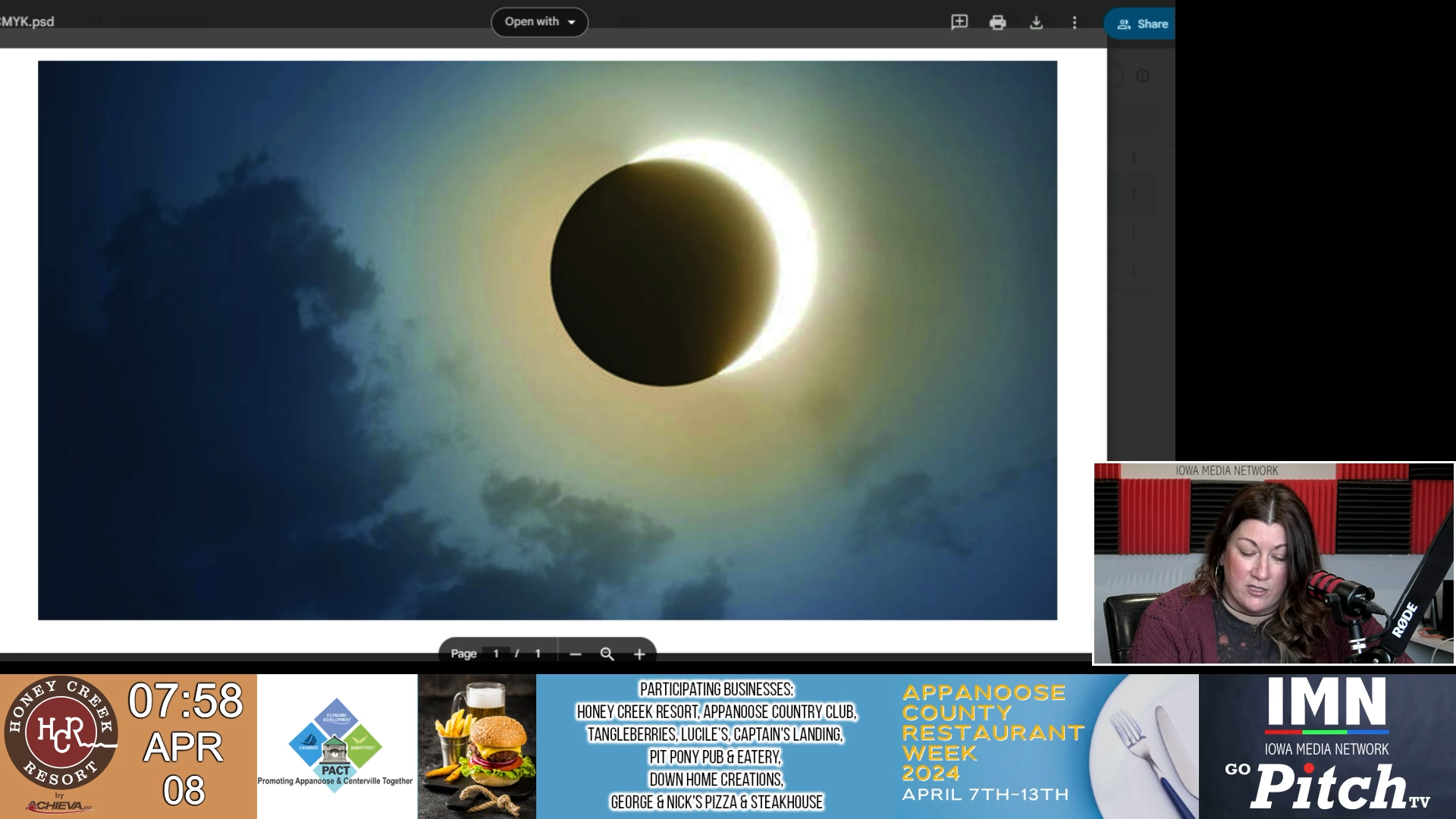1456x819 pixels.
Task: Open the more actions three-dot menu
Action: (1075, 23)
